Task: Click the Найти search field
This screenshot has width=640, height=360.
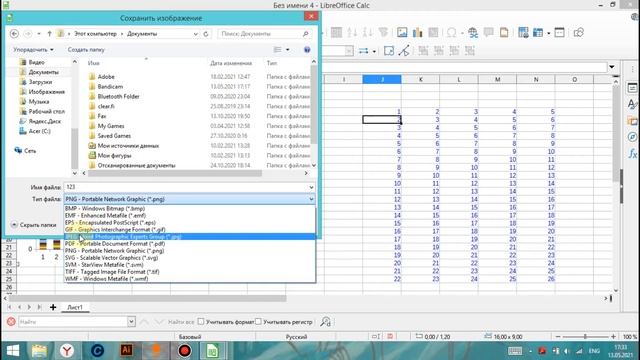Action: [x=73, y=322]
